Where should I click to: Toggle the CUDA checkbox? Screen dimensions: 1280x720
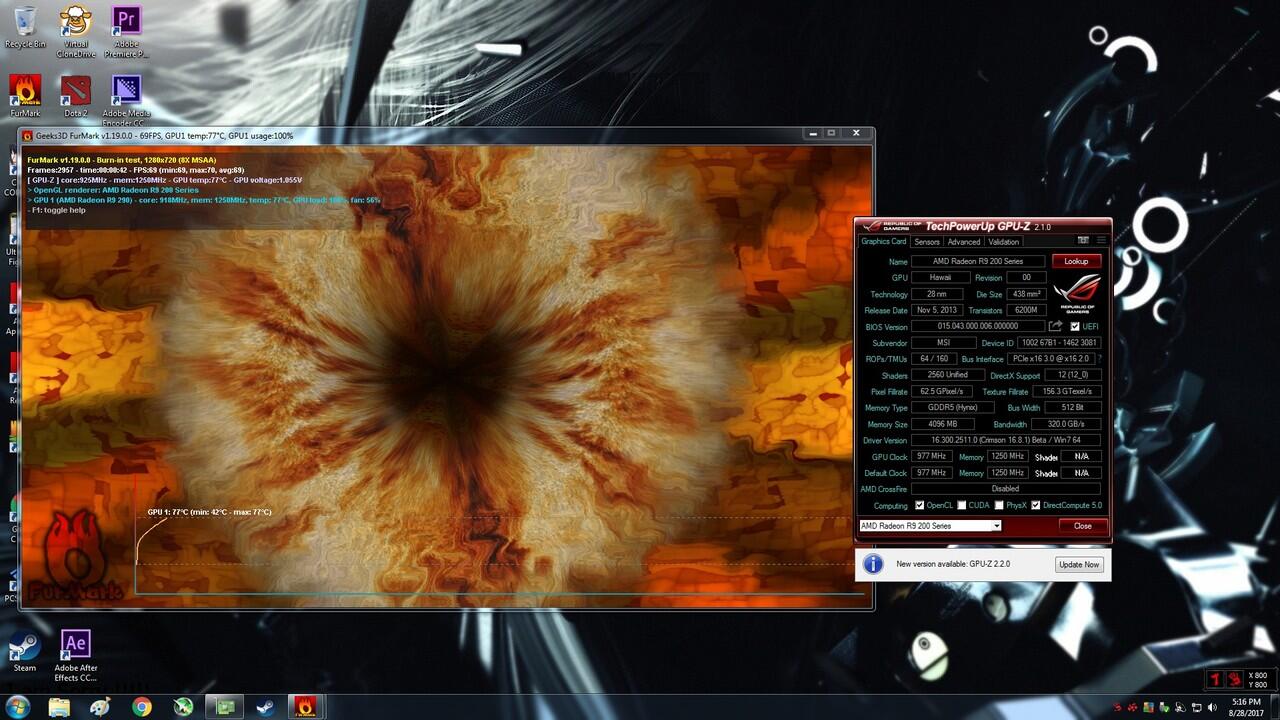point(962,505)
